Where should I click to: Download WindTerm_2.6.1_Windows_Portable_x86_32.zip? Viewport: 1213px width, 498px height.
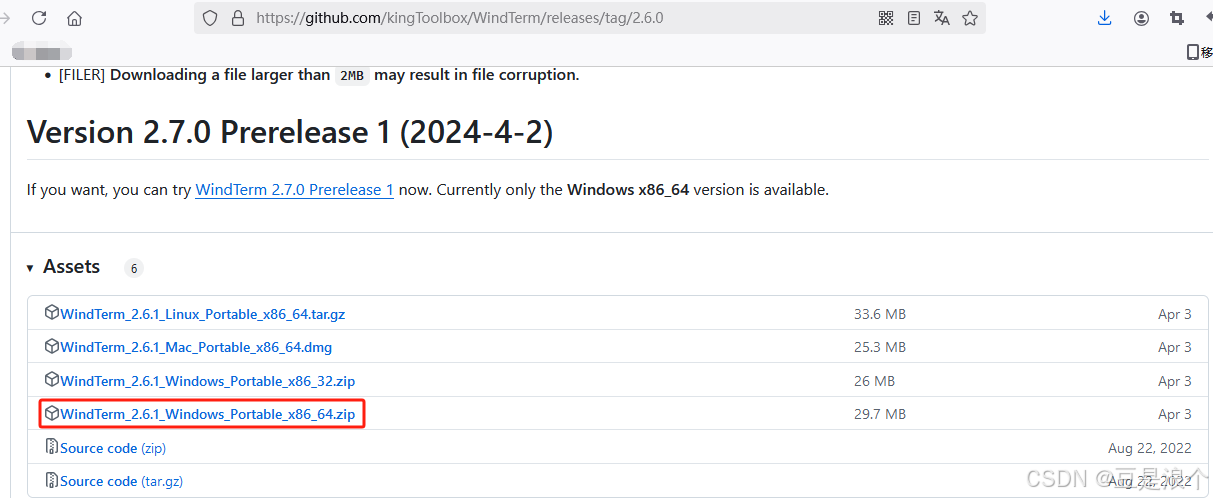(207, 381)
